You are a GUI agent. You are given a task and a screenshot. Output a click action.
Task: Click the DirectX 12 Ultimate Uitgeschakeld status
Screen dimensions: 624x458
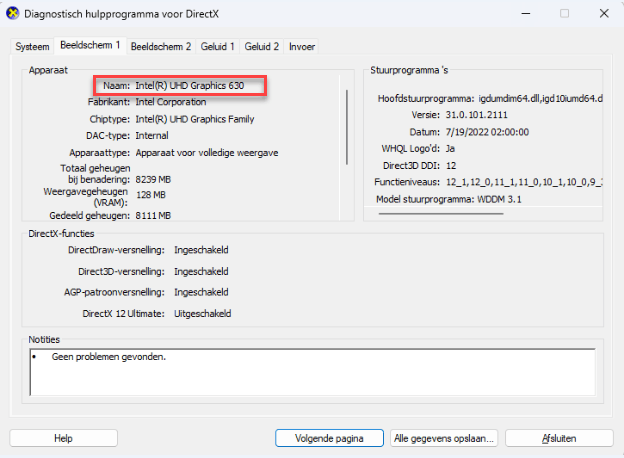point(203,313)
